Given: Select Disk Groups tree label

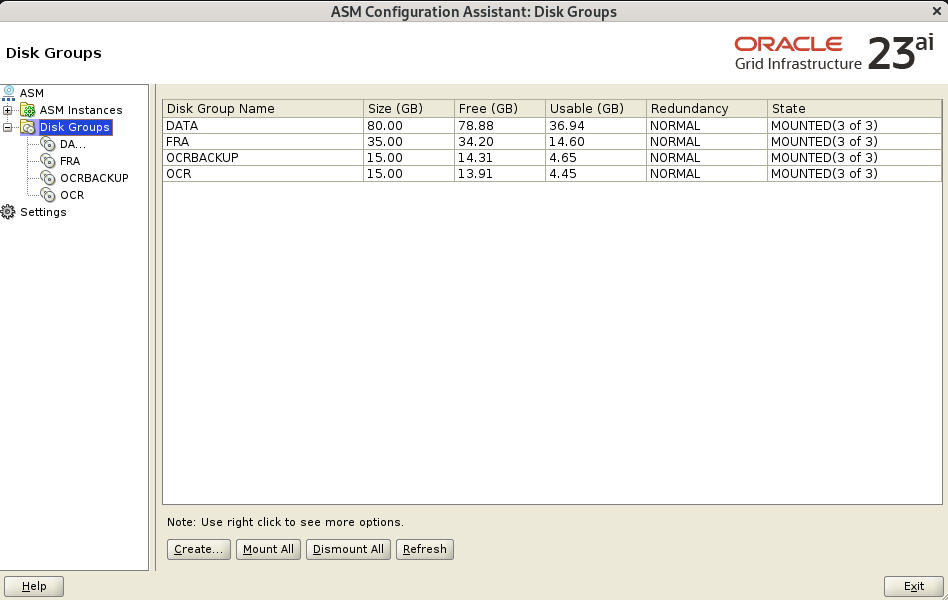Looking at the screenshot, I should pyautogui.click(x=75, y=127).
